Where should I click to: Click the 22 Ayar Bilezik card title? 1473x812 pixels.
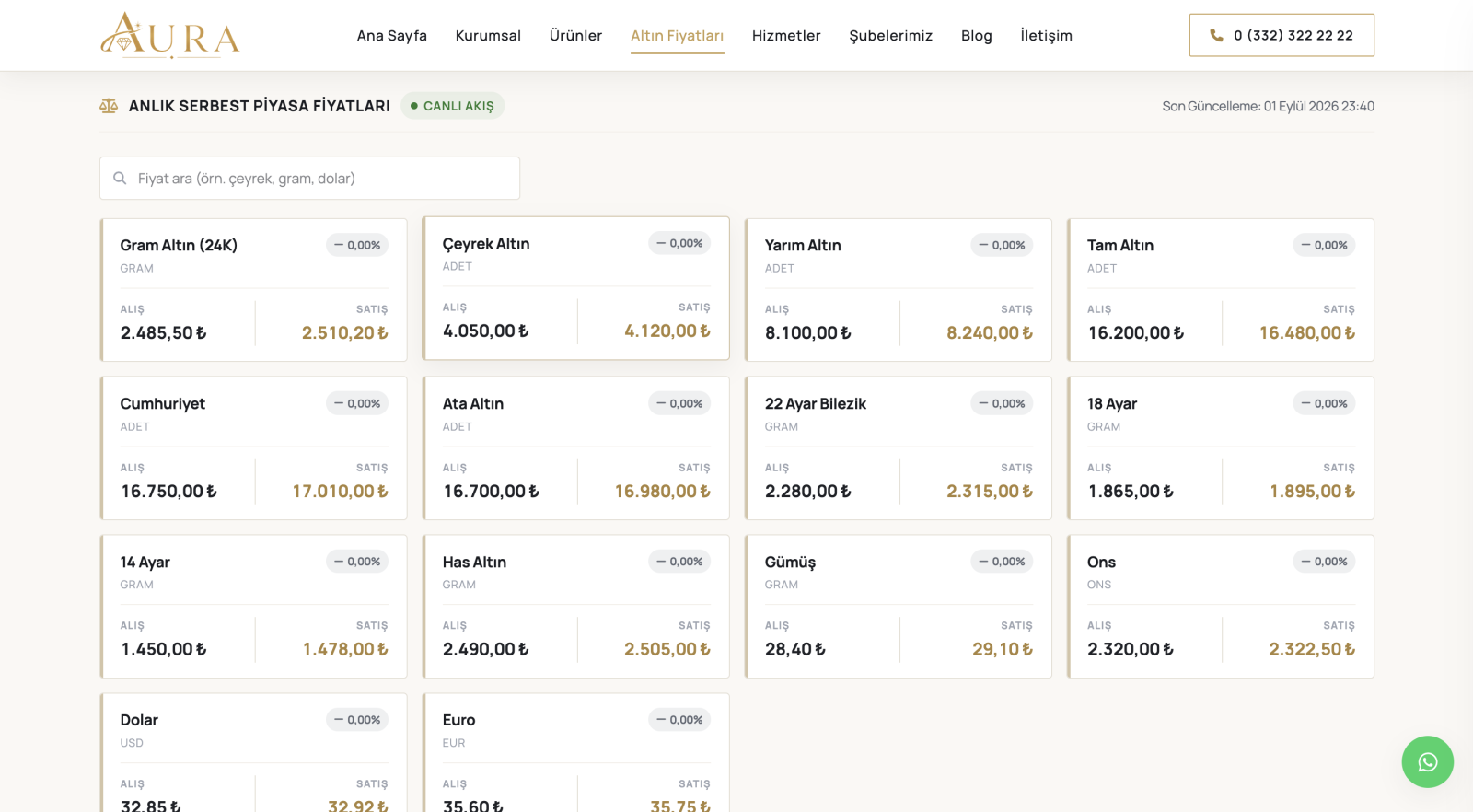point(816,403)
